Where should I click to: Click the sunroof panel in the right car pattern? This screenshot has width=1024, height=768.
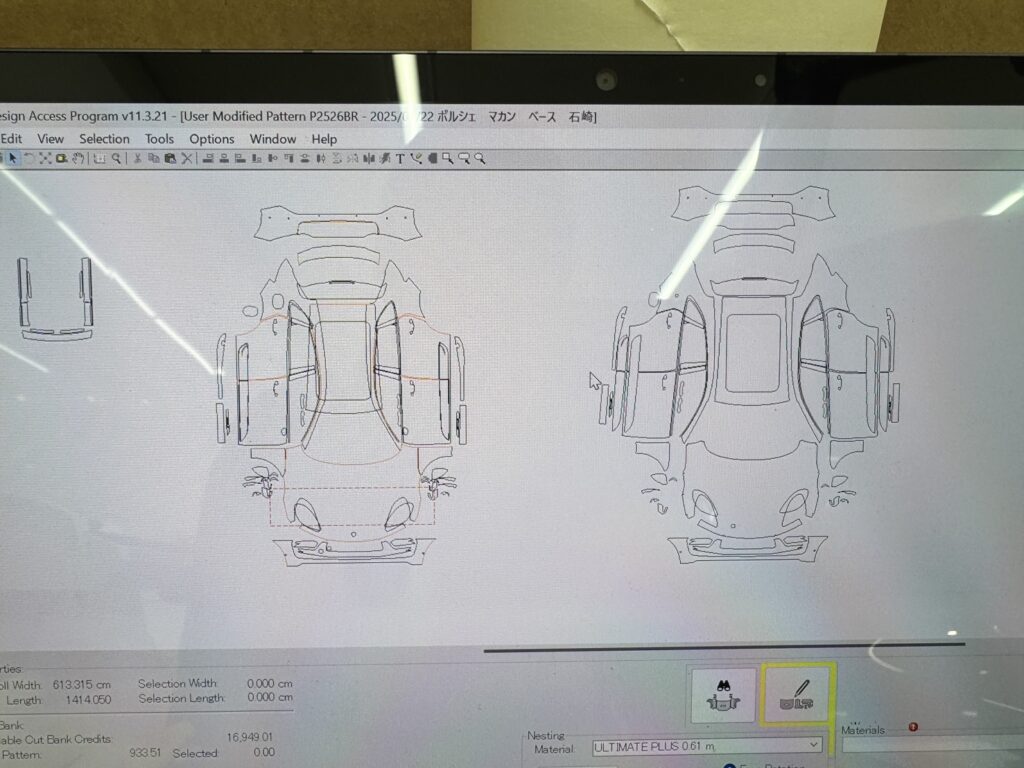point(752,353)
